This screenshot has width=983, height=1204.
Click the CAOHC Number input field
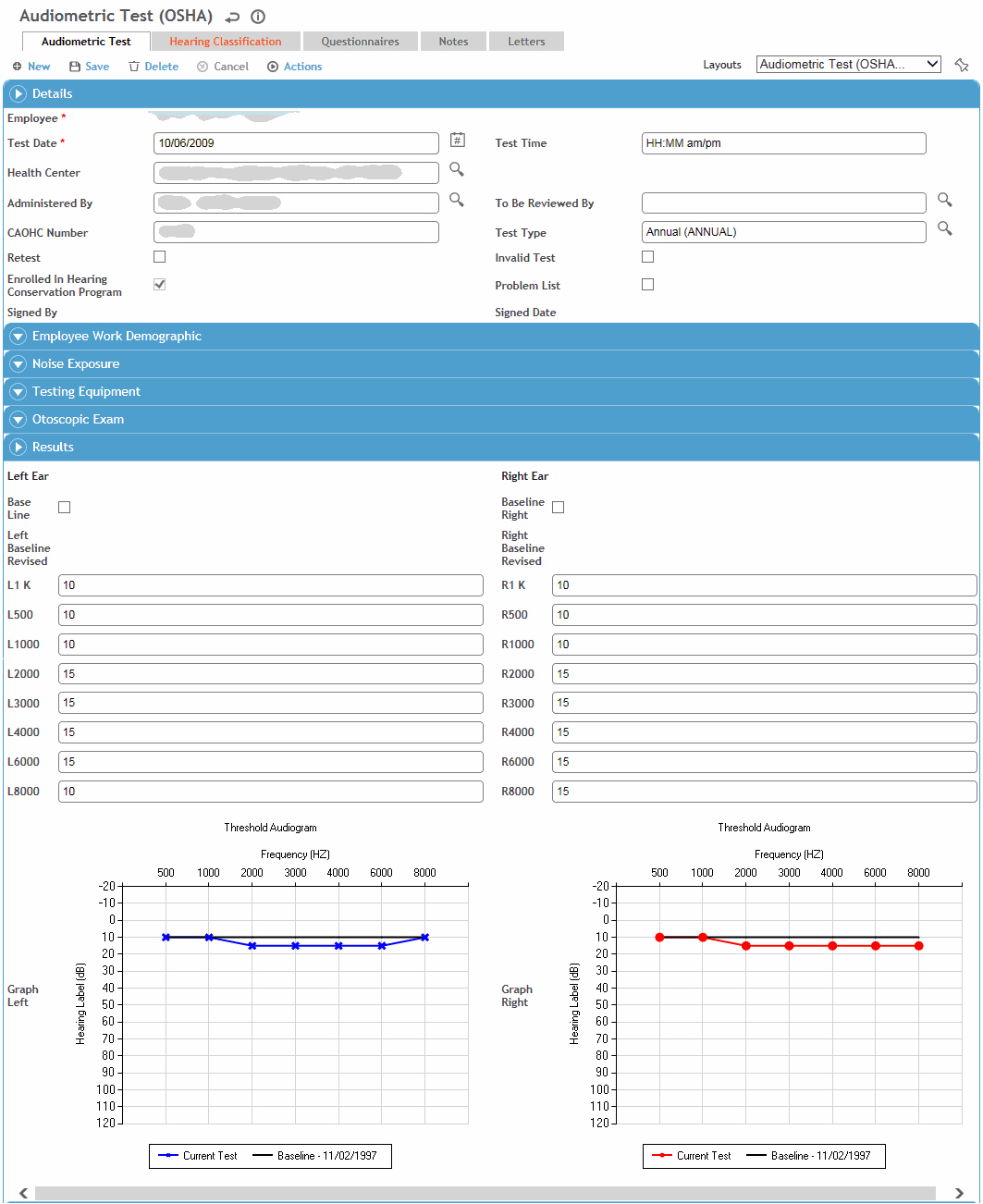[x=296, y=232]
